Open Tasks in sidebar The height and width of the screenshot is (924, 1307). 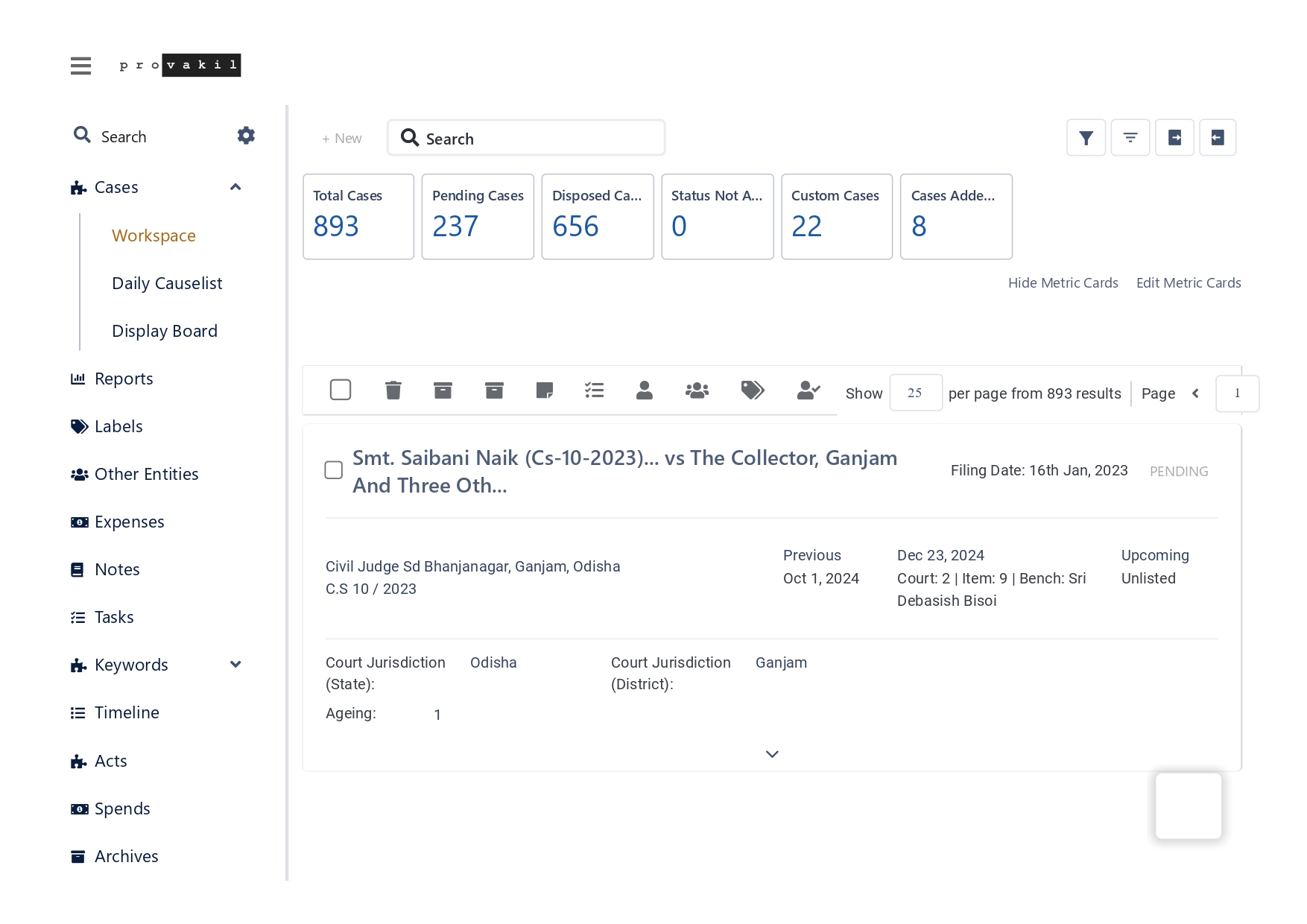[114, 617]
